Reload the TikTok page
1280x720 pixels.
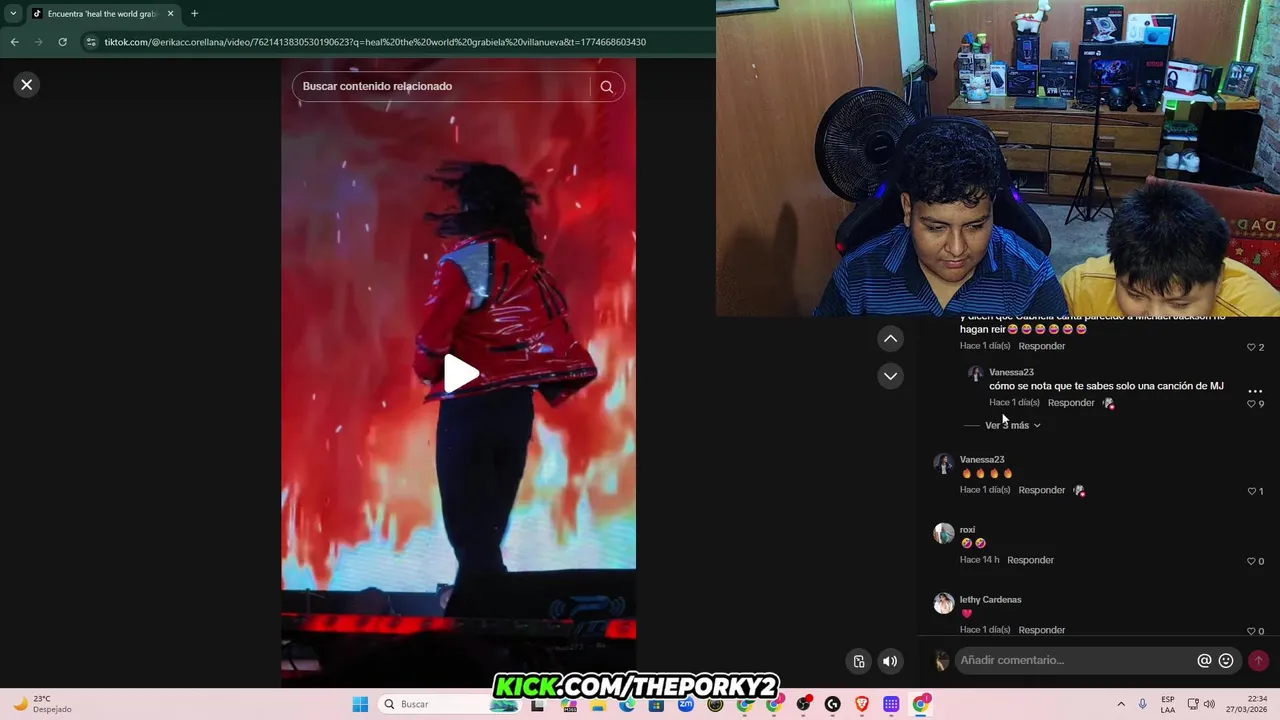point(62,42)
